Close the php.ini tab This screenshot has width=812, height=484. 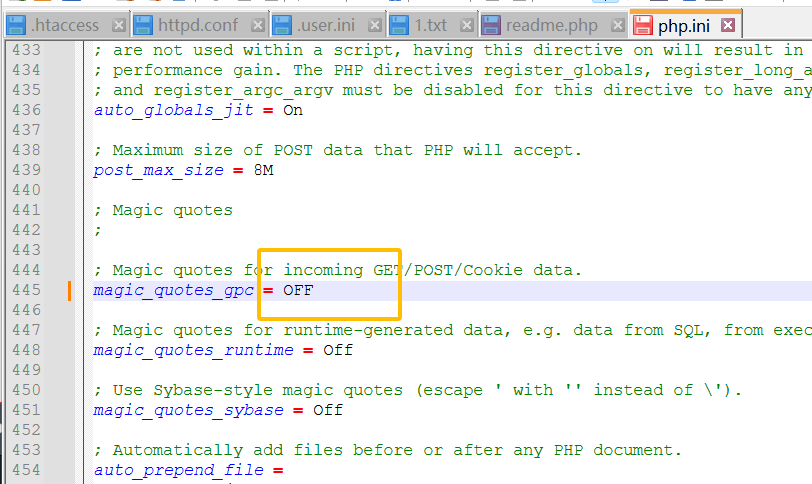(728, 25)
